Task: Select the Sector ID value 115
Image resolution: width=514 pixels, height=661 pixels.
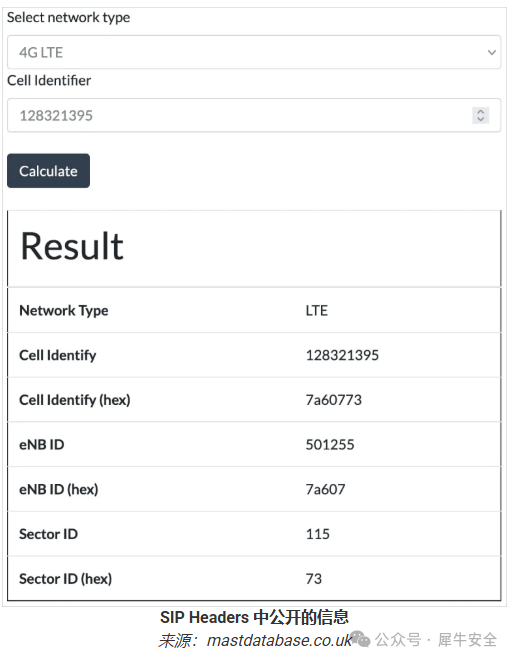Action: (318, 534)
